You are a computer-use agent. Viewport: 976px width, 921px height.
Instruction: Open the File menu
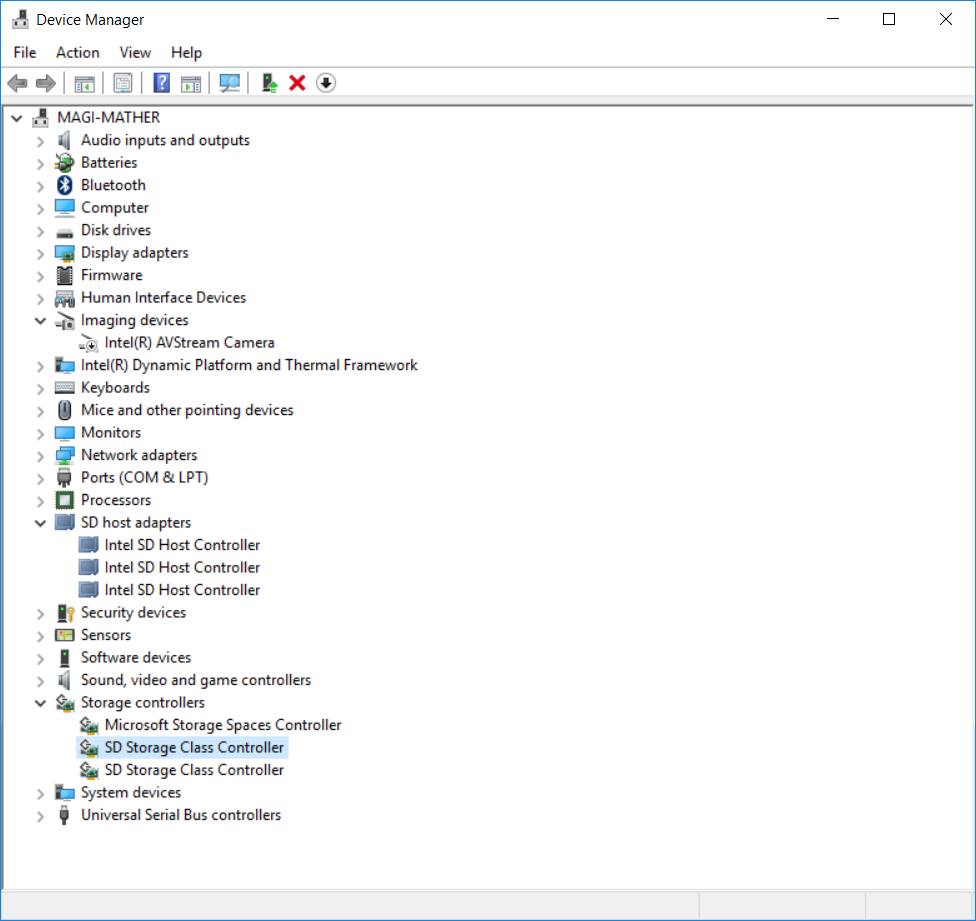click(25, 52)
